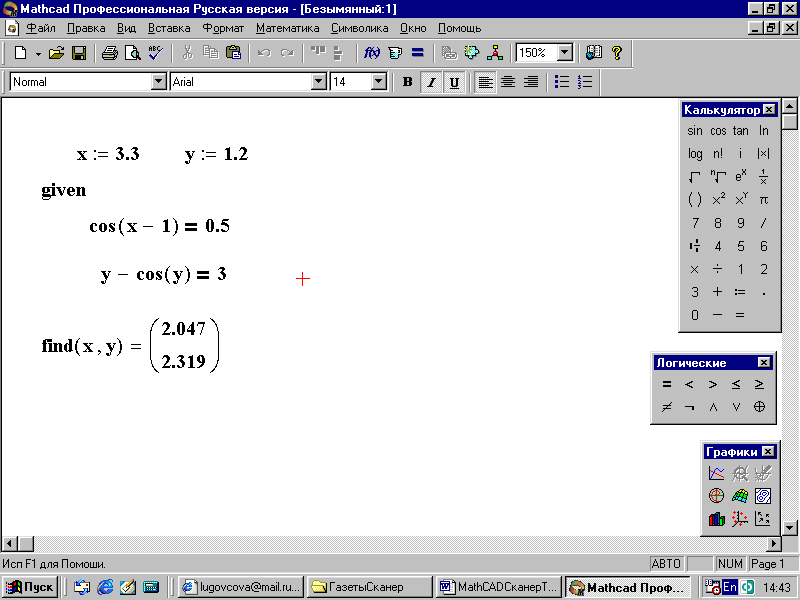
Task: Toggle align right button
Action: tap(531, 82)
